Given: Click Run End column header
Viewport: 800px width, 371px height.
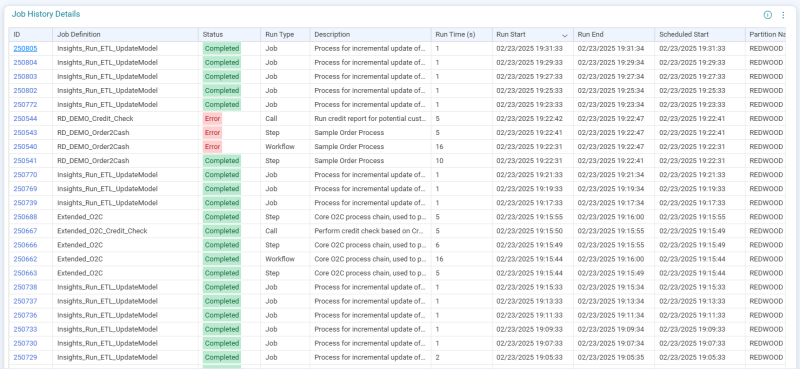Looking at the screenshot, I should pos(614,35).
